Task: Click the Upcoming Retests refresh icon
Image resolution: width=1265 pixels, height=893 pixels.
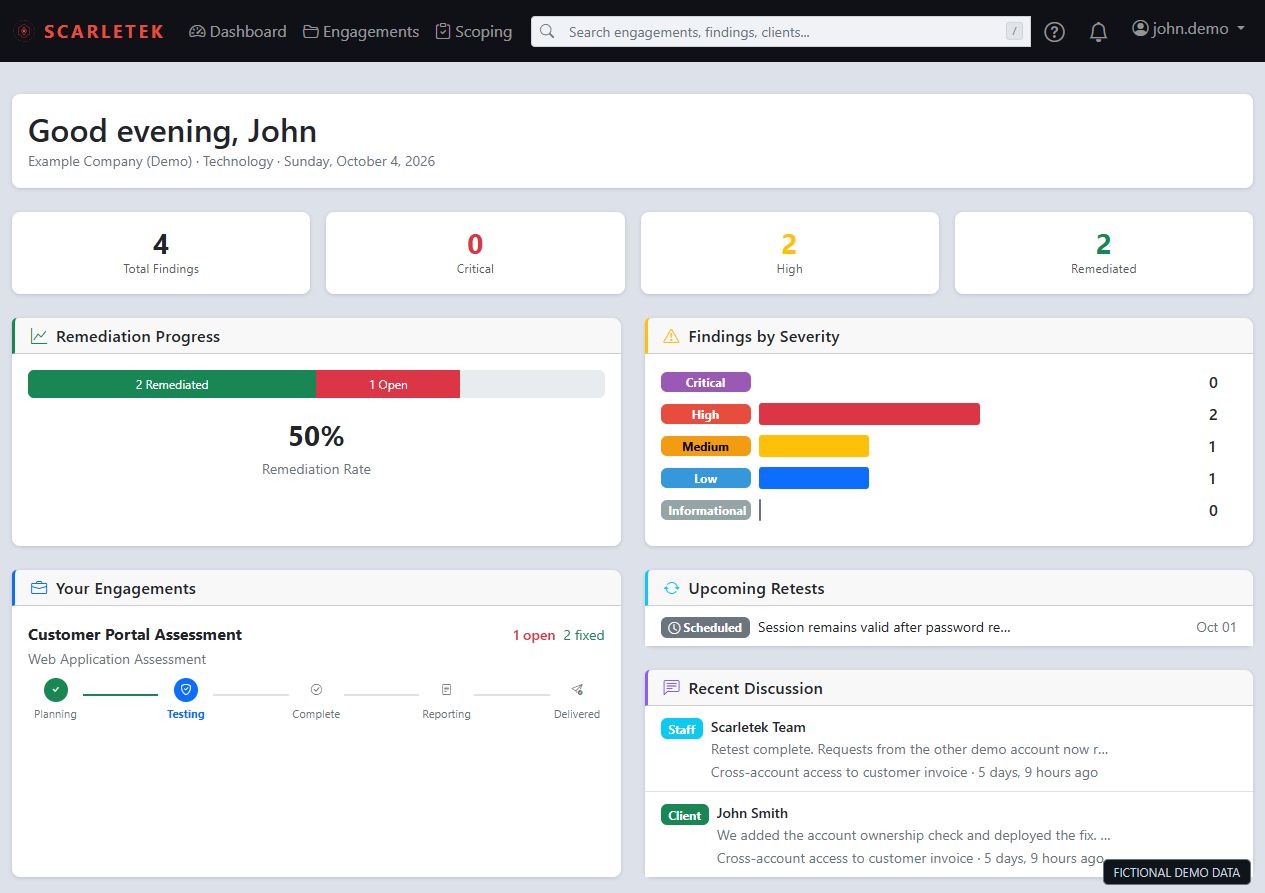Action: coord(671,588)
